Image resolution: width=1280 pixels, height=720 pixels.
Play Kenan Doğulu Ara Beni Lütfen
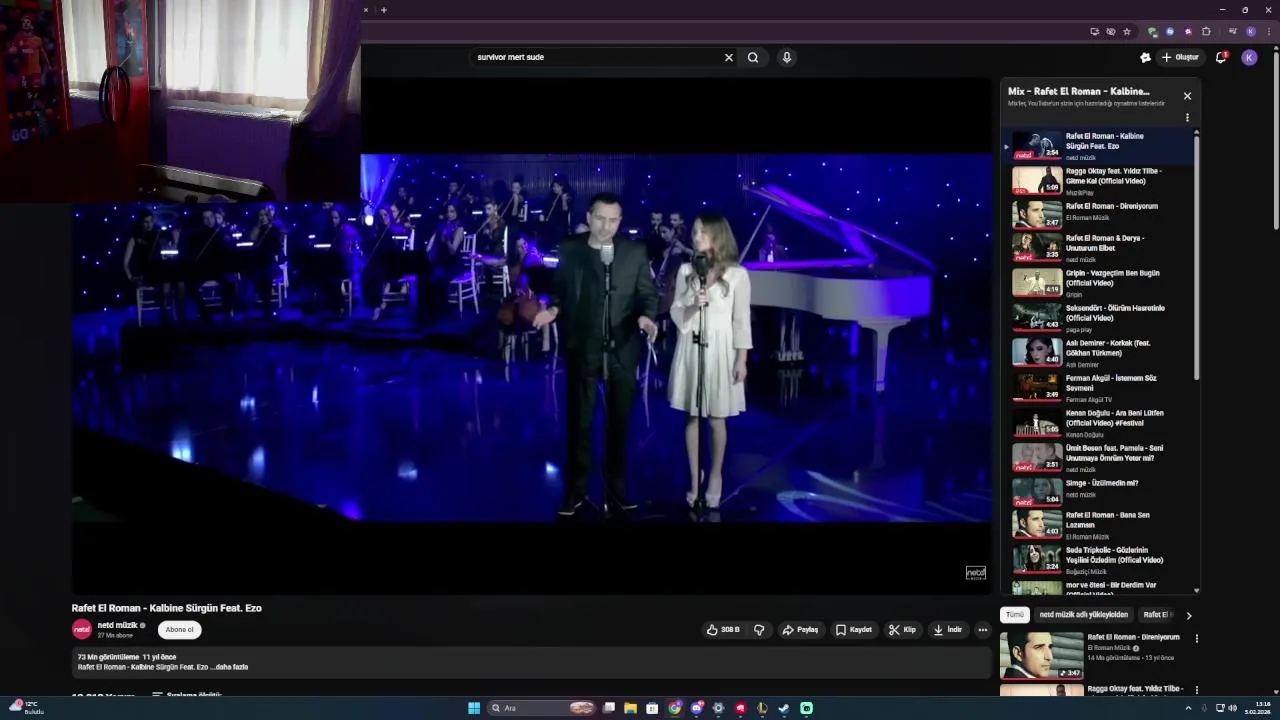click(x=1100, y=423)
